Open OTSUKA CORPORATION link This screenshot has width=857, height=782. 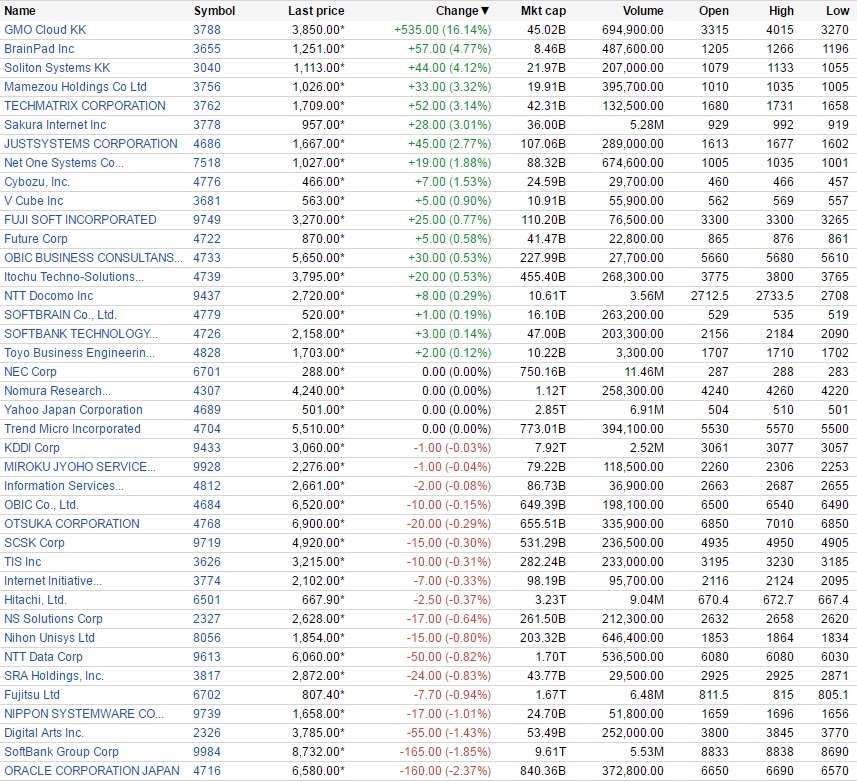(72, 524)
